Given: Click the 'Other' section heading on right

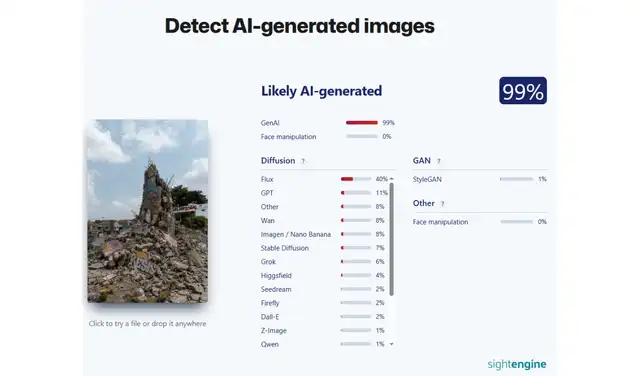Looking at the screenshot, I should pyautogui.click(x=424, y=203).
